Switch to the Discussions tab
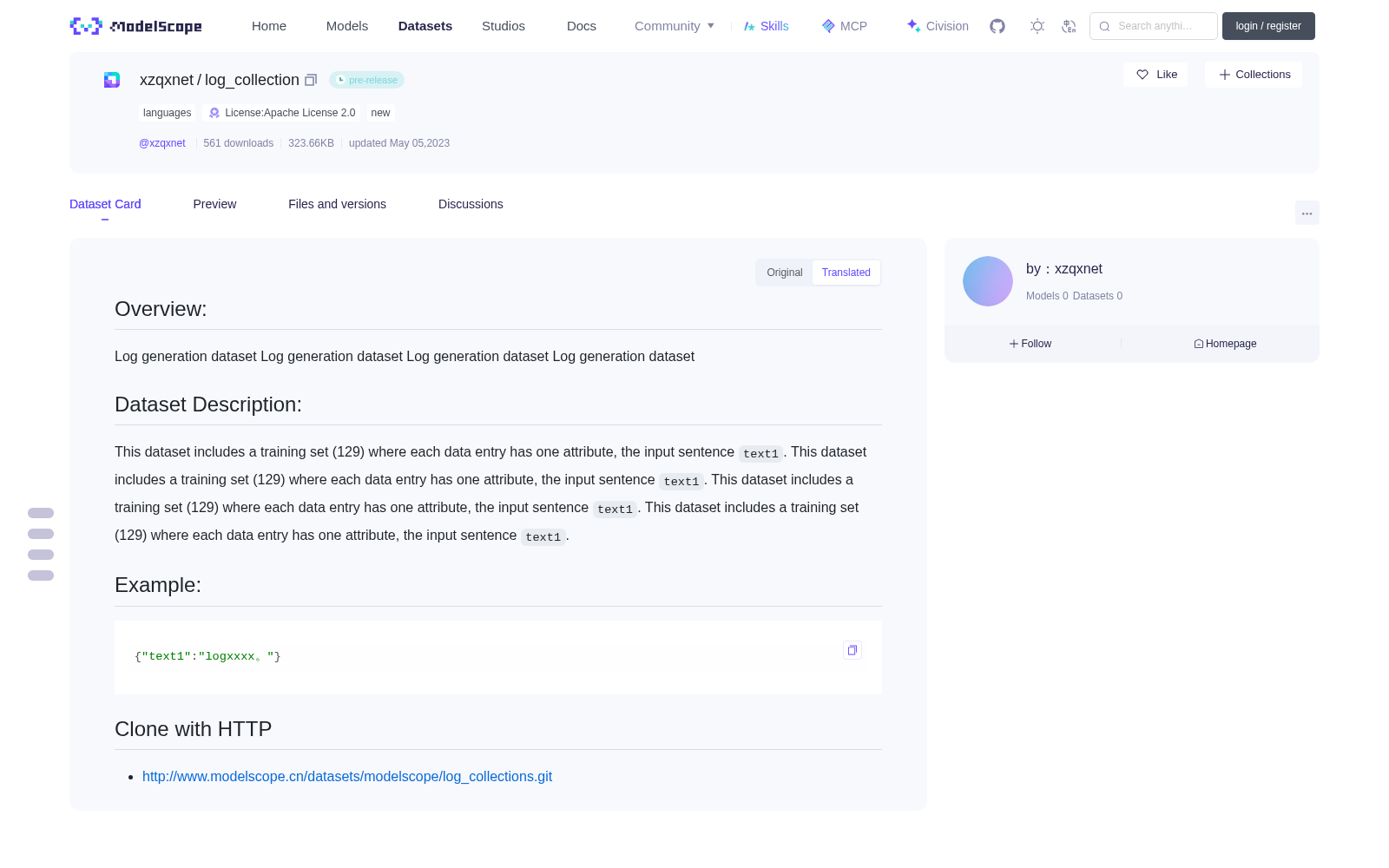1389x868 pixels. [471, 204]
